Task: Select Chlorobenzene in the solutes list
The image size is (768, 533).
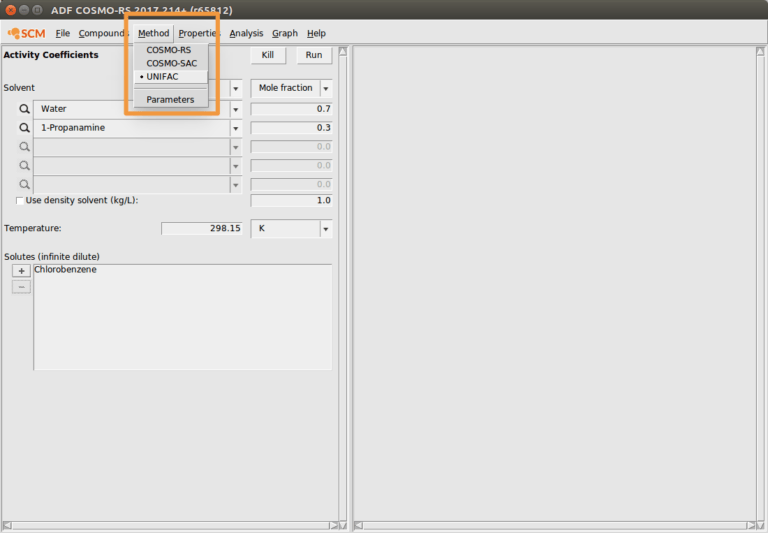Action: (x=65, y=270)
